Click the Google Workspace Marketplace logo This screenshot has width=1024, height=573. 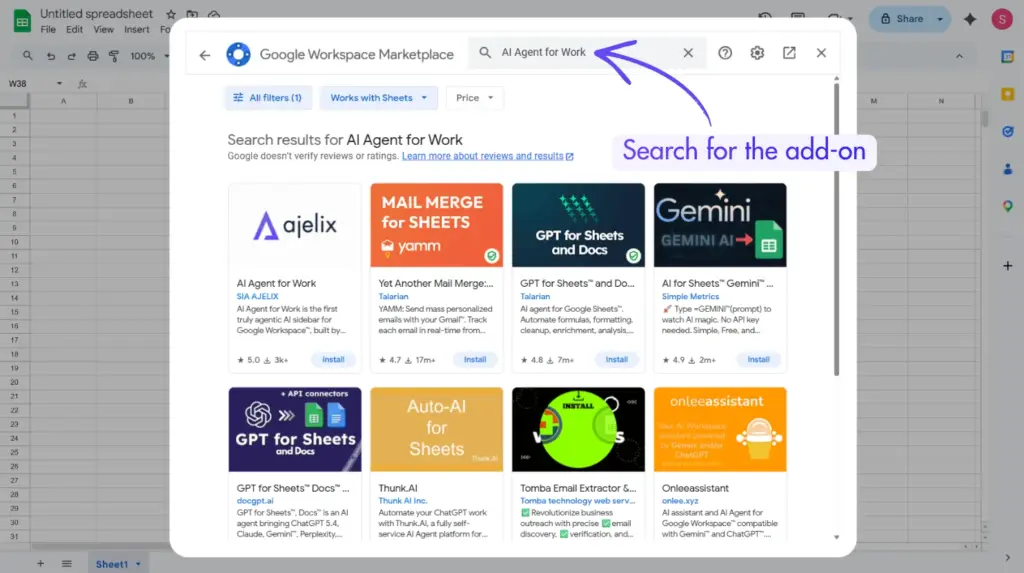tap(238, 54)
